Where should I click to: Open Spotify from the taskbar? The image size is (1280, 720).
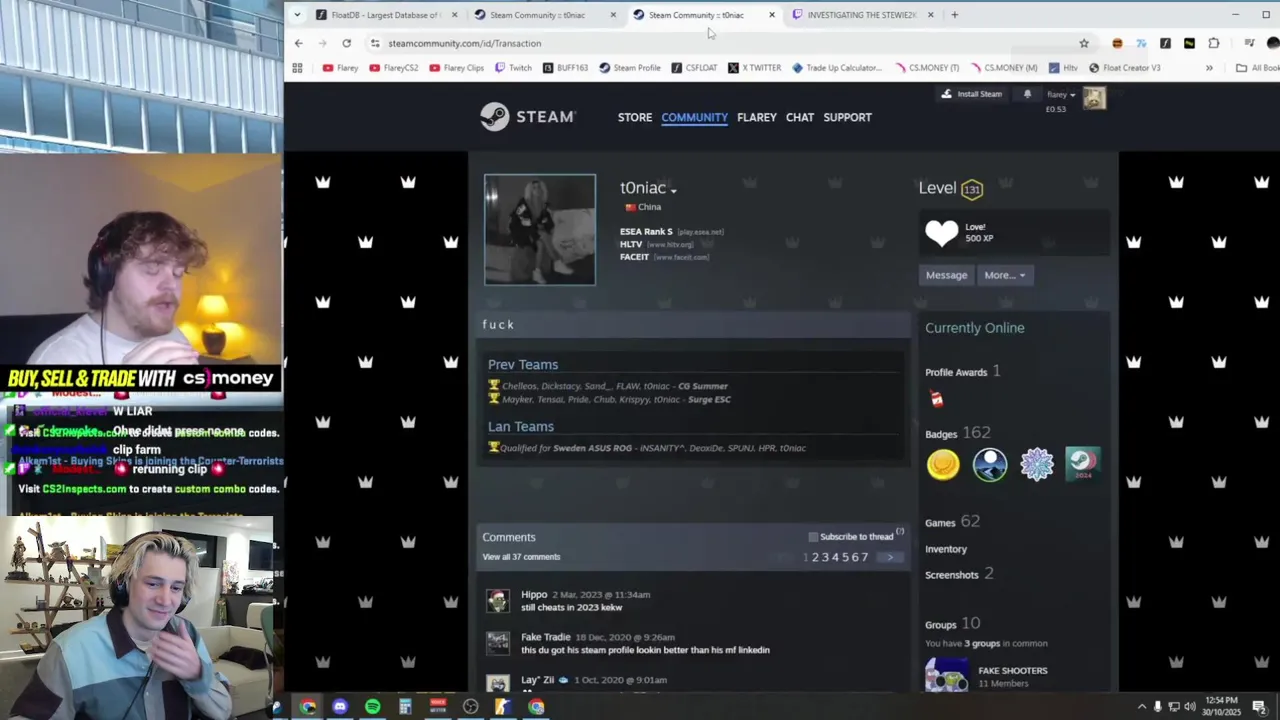click(x=372, y=707)
